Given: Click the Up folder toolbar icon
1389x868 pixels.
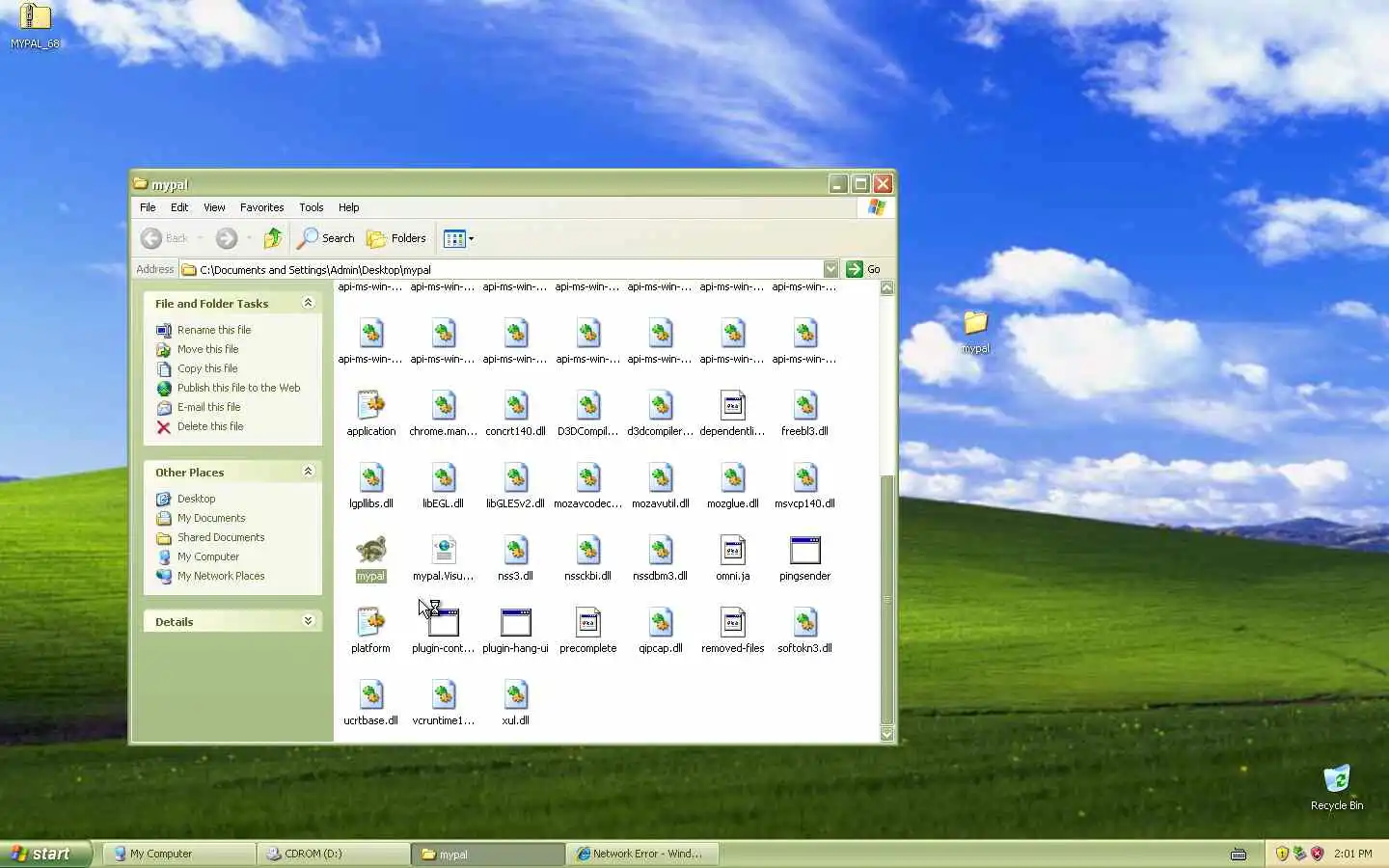Looking at the screenshot, I should click(273, 238).
